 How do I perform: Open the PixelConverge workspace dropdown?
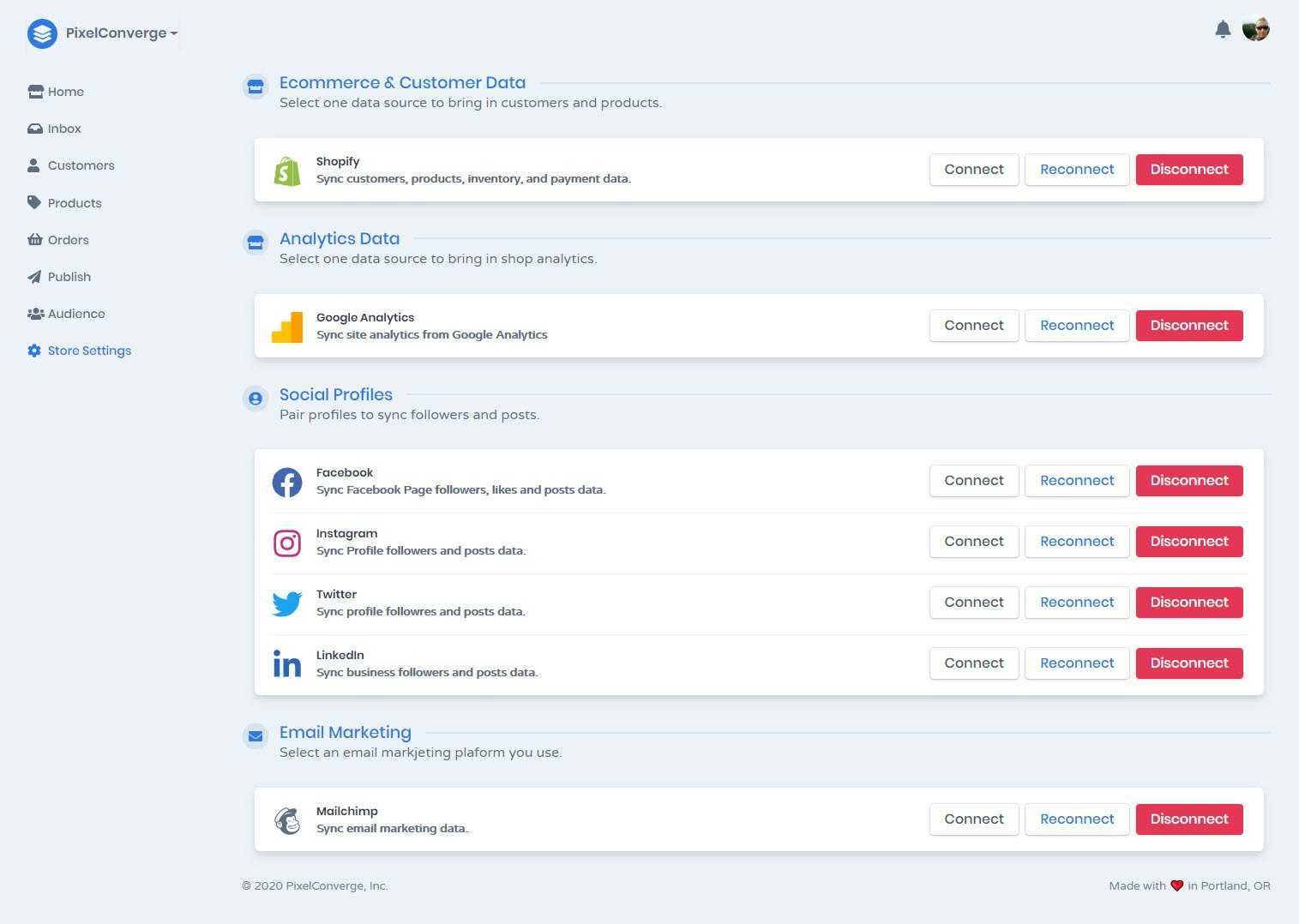(122, 33)
